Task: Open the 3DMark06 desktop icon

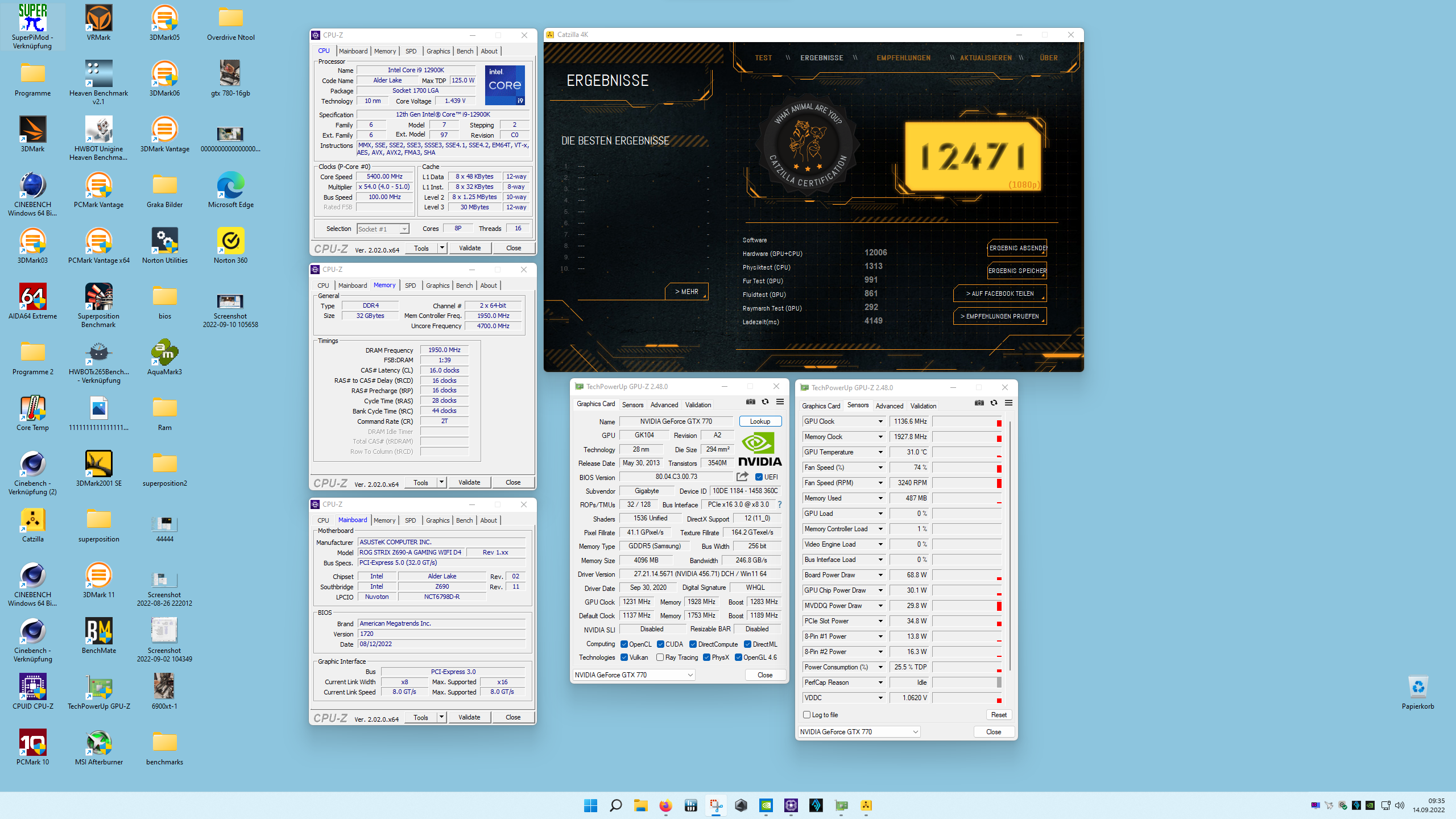Action: tap(164, 78)
